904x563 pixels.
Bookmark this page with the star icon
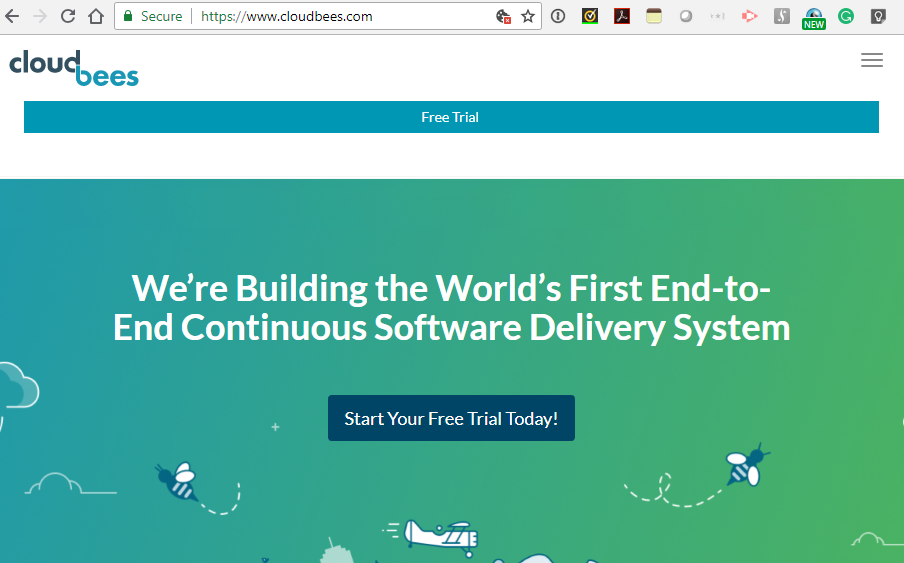click(x=528, y=17)
